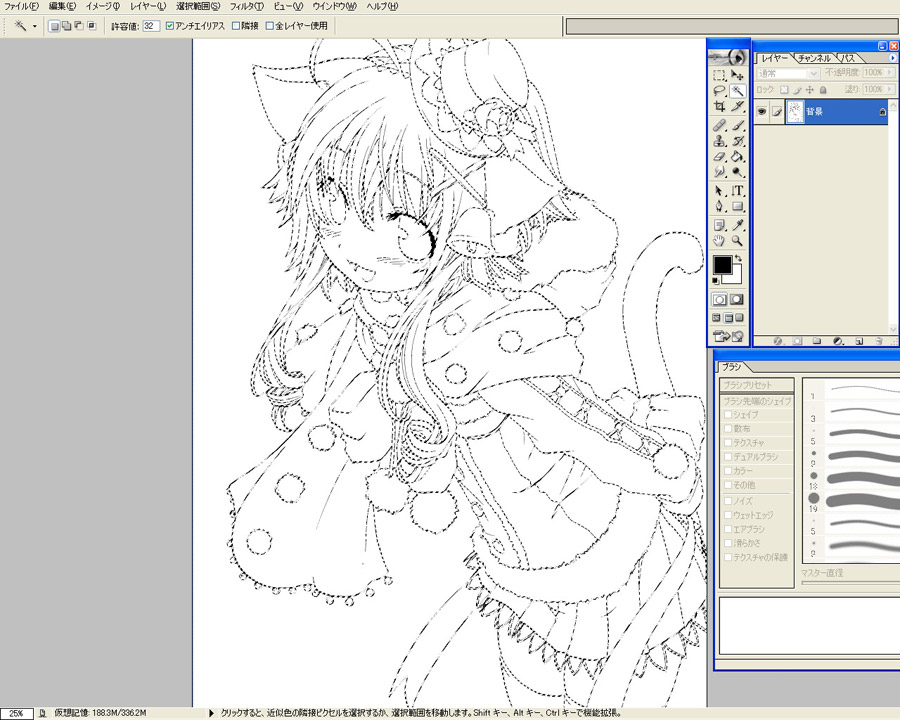The width and height of the screenshot is (900, 720).
Task: Select the Eyedropper tool
Action: [738, 225]
